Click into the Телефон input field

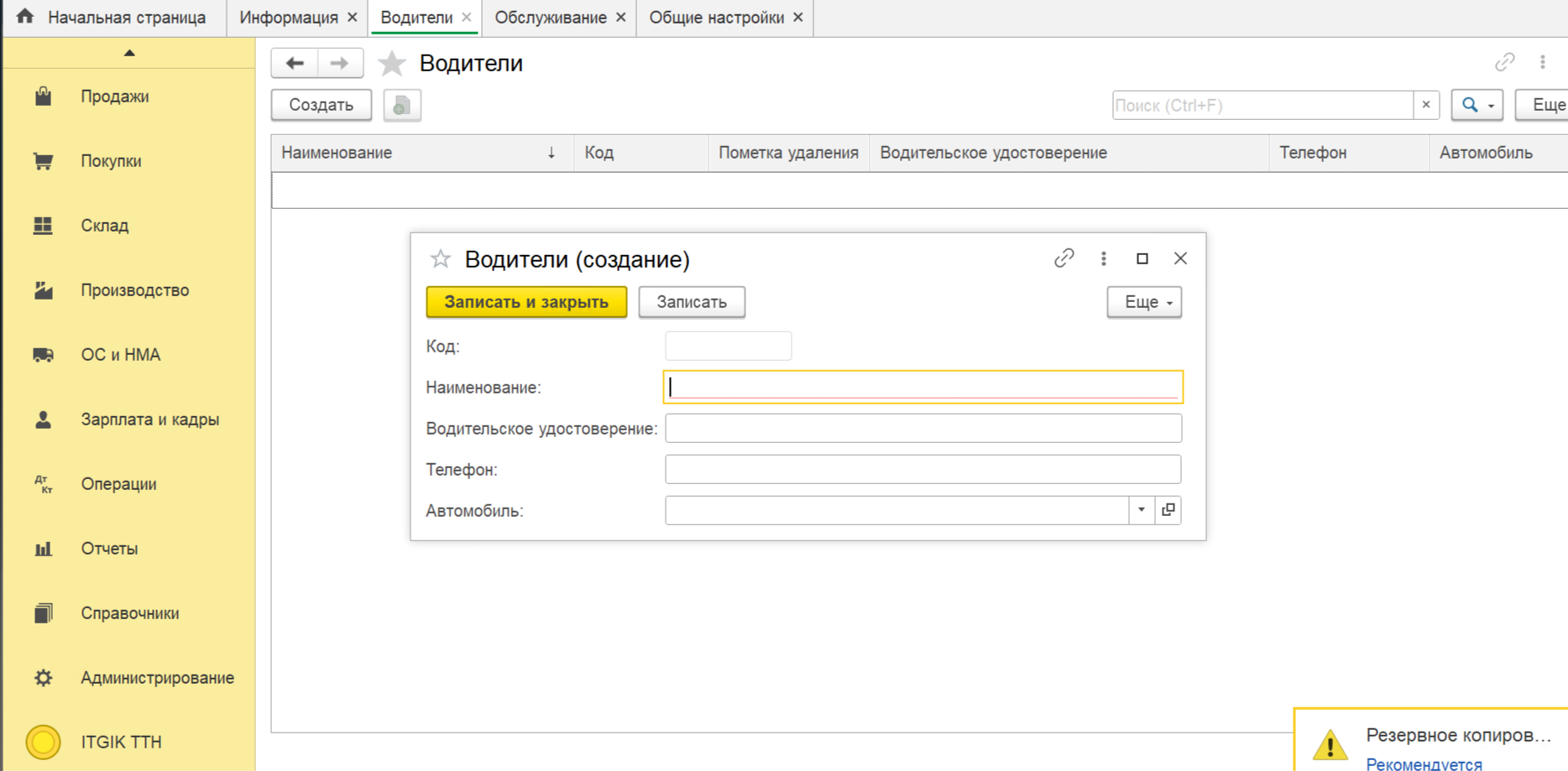coord(923,470)
